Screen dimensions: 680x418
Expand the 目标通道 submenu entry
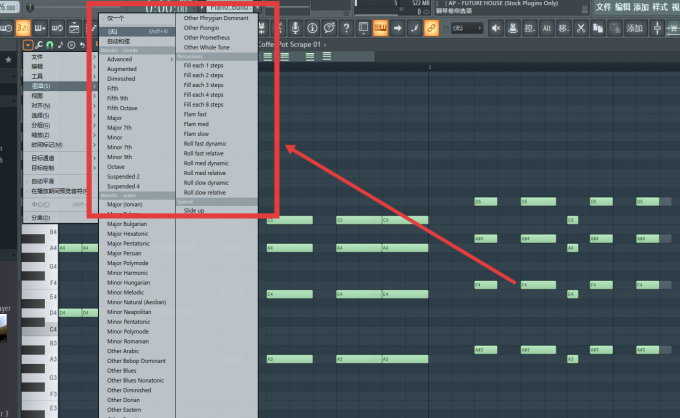pos(60,158)
